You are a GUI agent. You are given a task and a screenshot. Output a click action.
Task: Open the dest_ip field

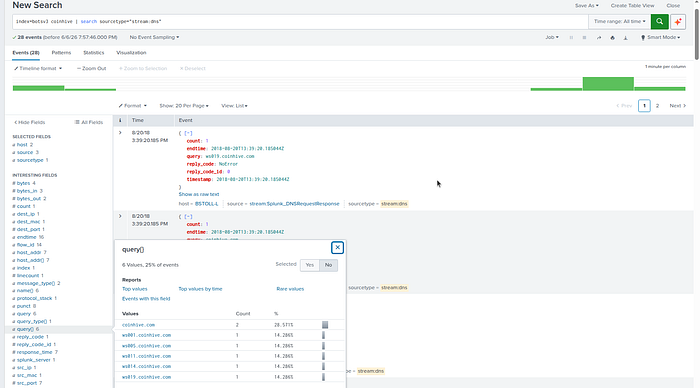(x=26, y=214)
